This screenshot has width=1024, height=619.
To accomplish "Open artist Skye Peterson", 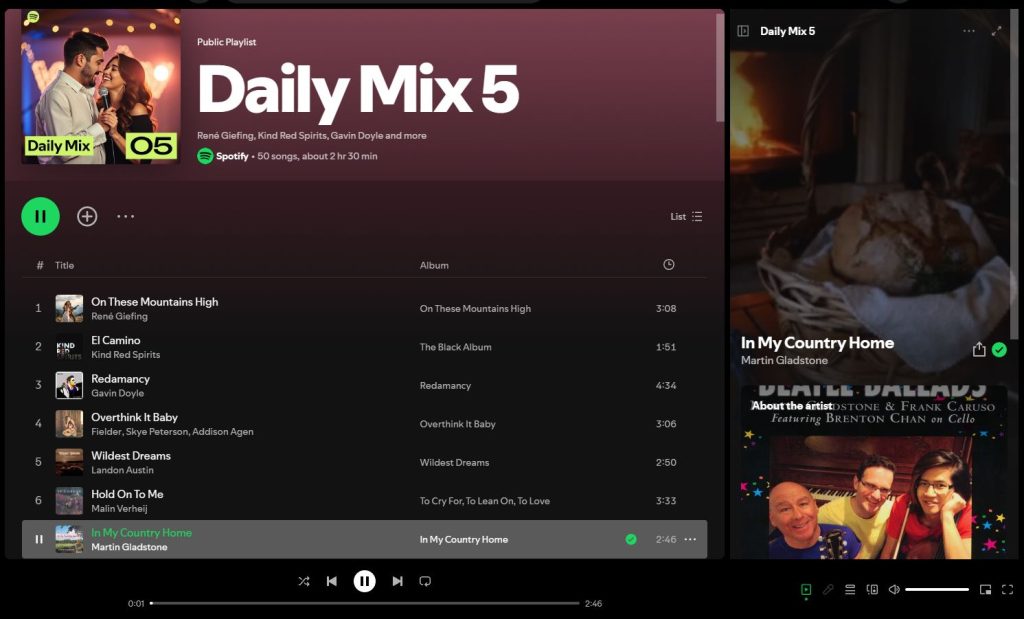I will point(155,432).
